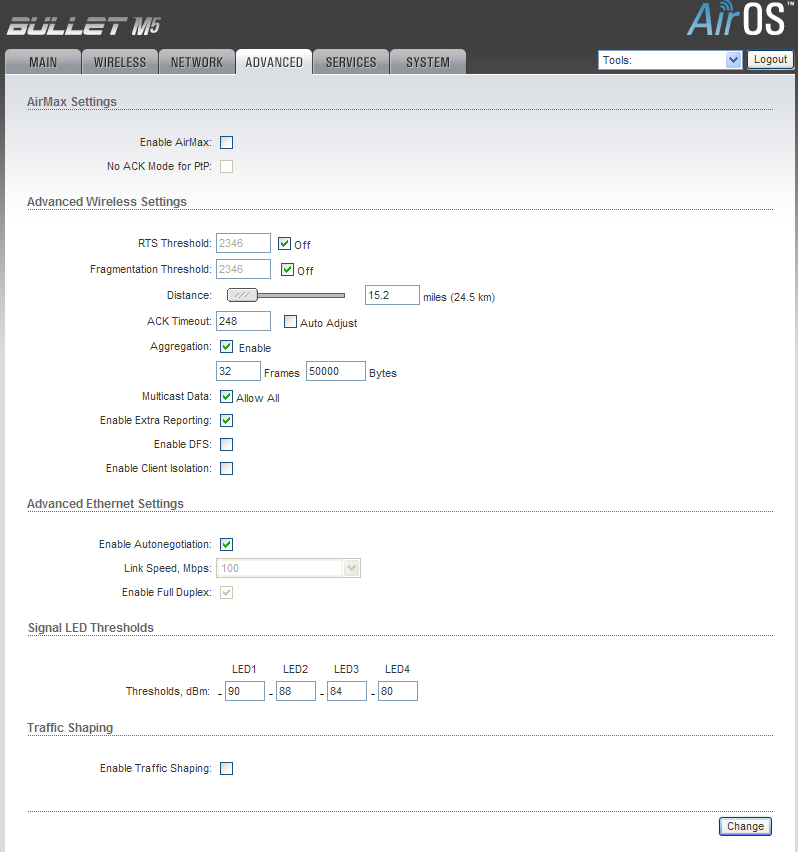The image size is (798, 852).
Task: Toggle Enable Full Duplex checkbox
Action: point(227,592)
